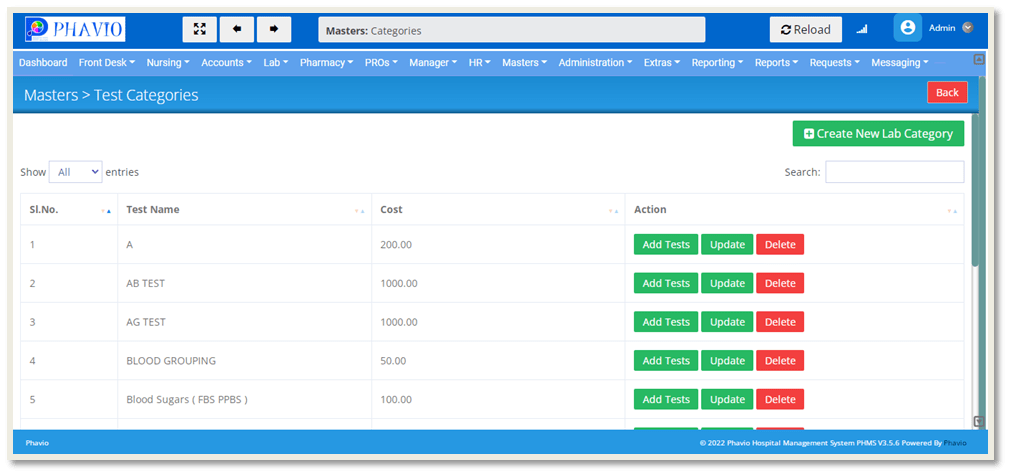Viewport: 1009px width, 475px height.
Task: Open the Lab menu
Action: pos(275,62)
